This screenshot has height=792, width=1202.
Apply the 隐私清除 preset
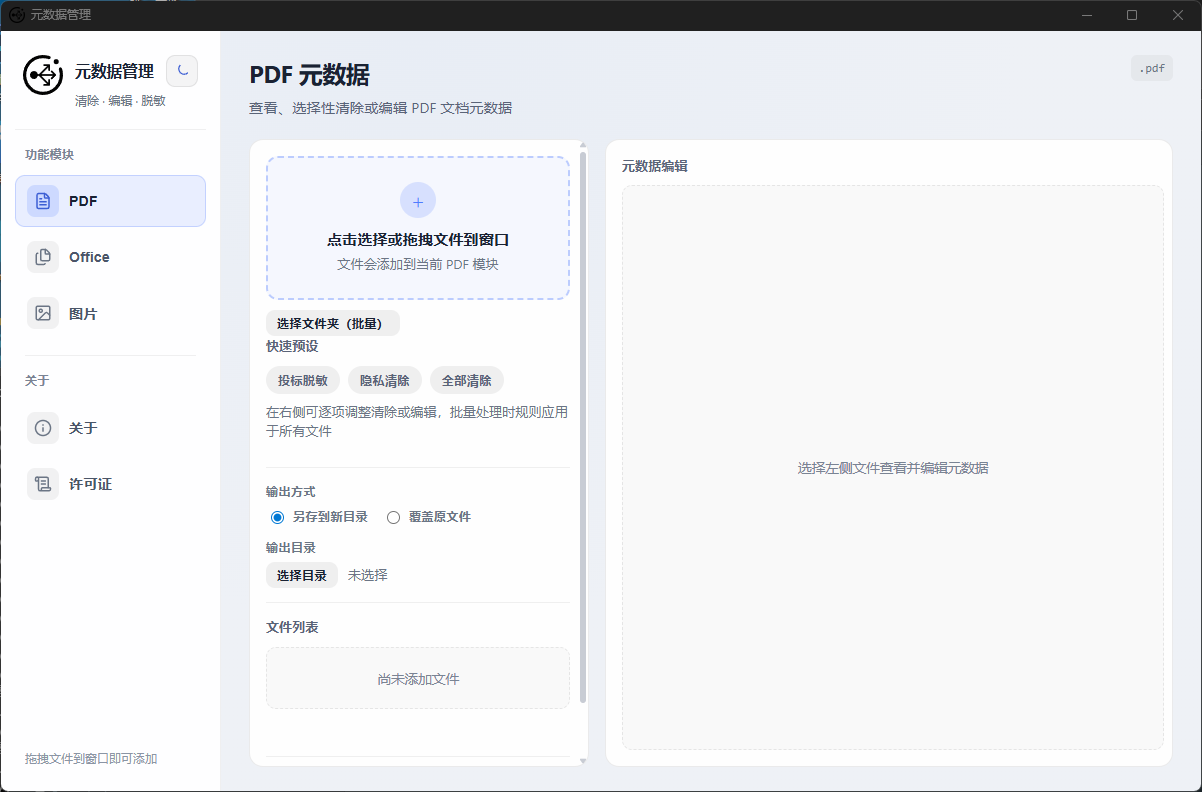tap(385, 381)
